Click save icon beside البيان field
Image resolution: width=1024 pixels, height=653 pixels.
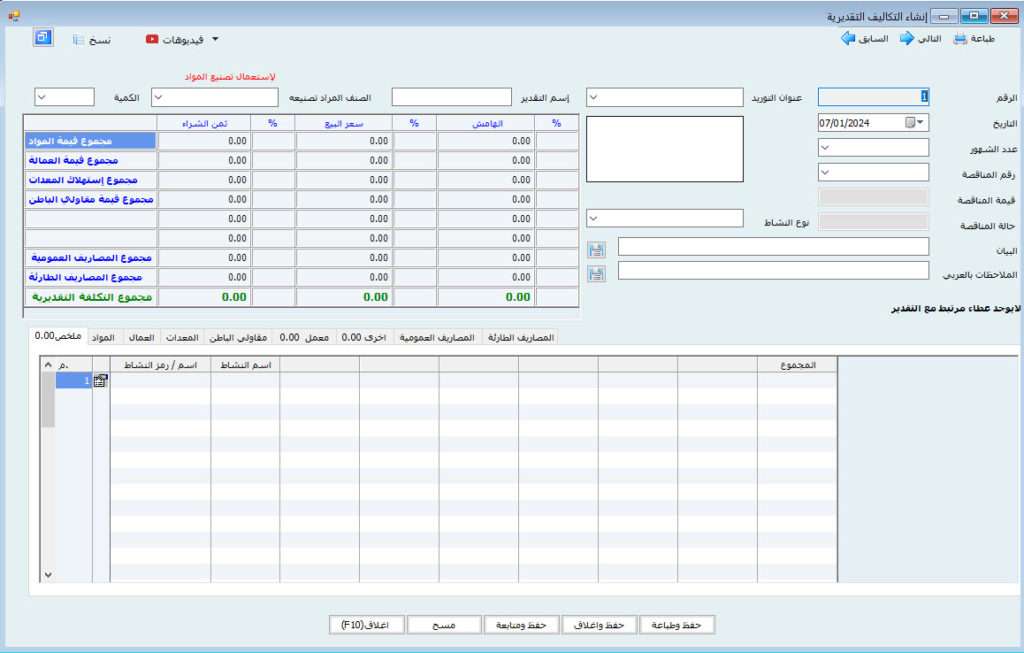point(597,247)
